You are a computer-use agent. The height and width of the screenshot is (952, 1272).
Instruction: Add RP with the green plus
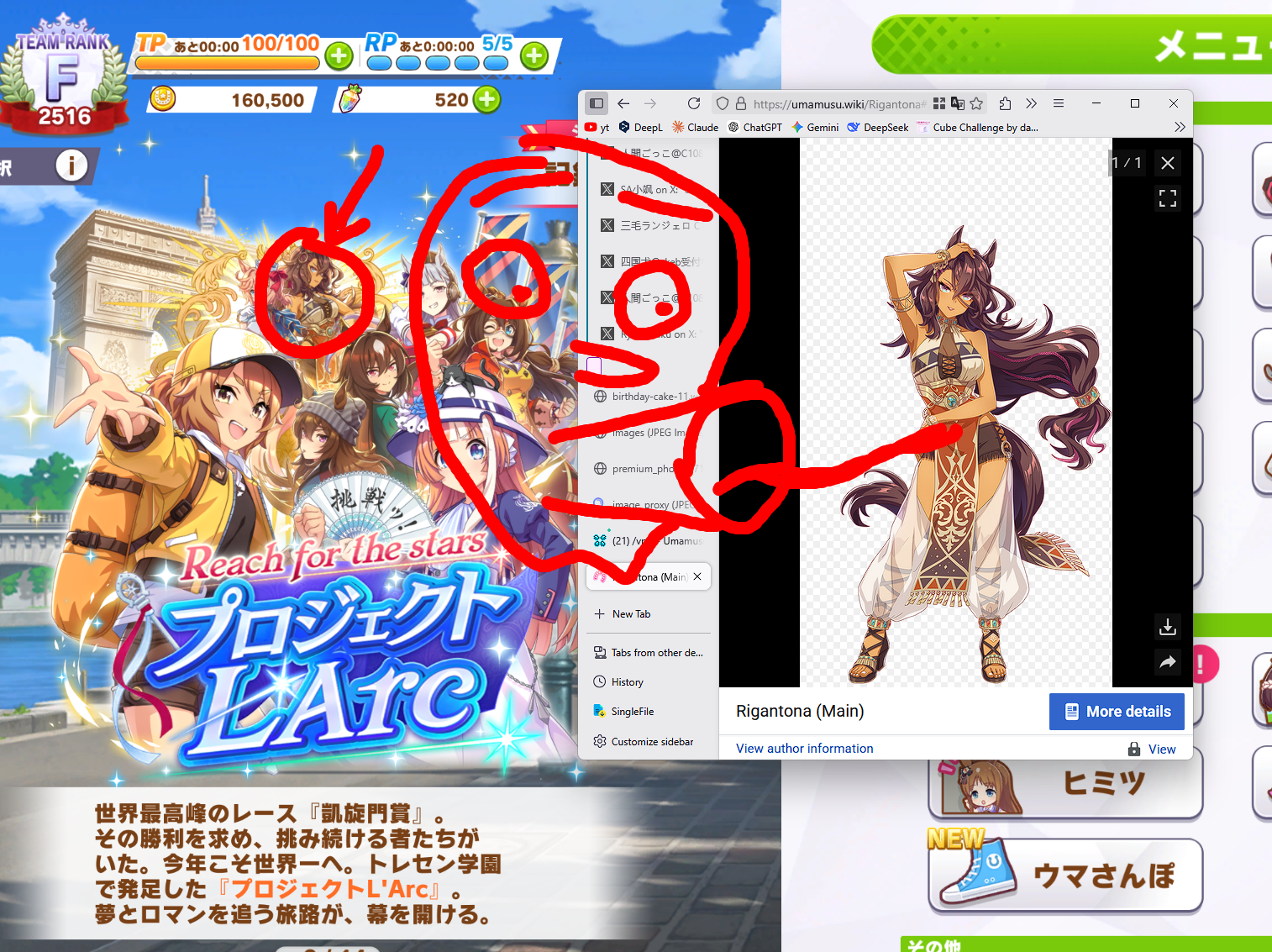(x=534, y=56)
